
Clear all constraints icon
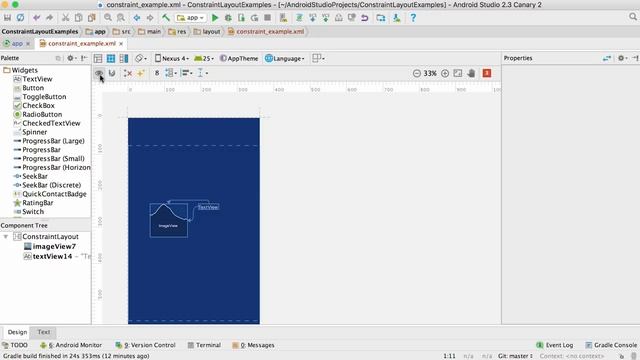click(128, 73)
